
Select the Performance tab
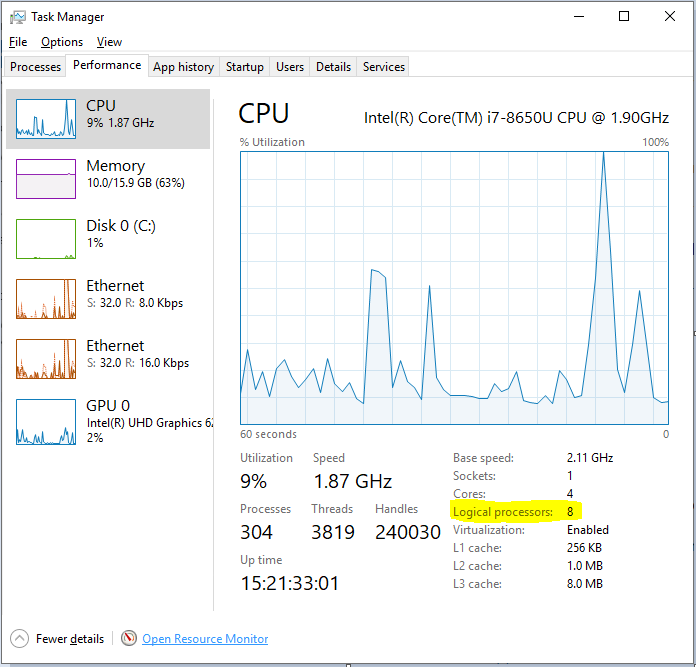[x=107, y=65]
